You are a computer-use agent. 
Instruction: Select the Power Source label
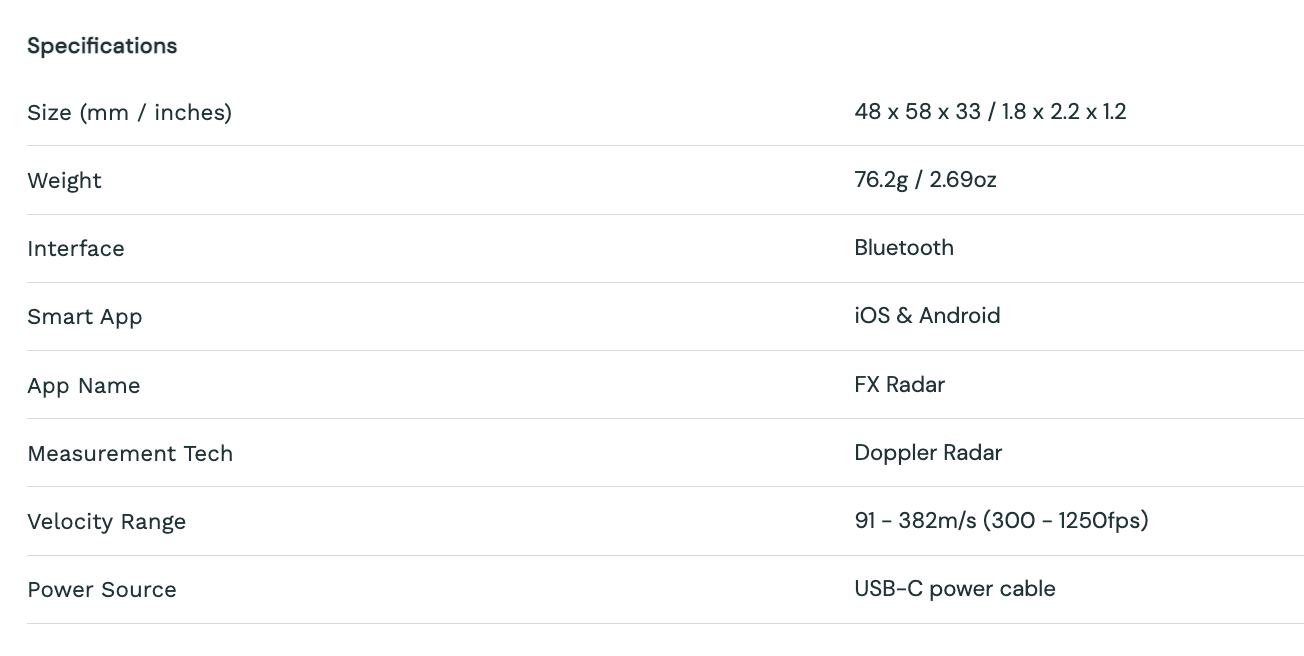tap(102, 590)
